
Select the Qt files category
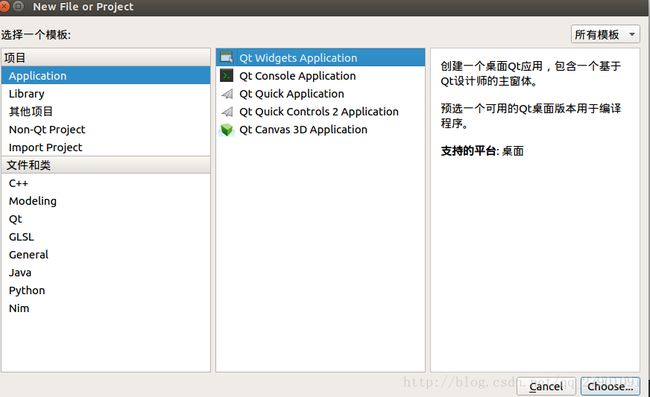[106, 219]
